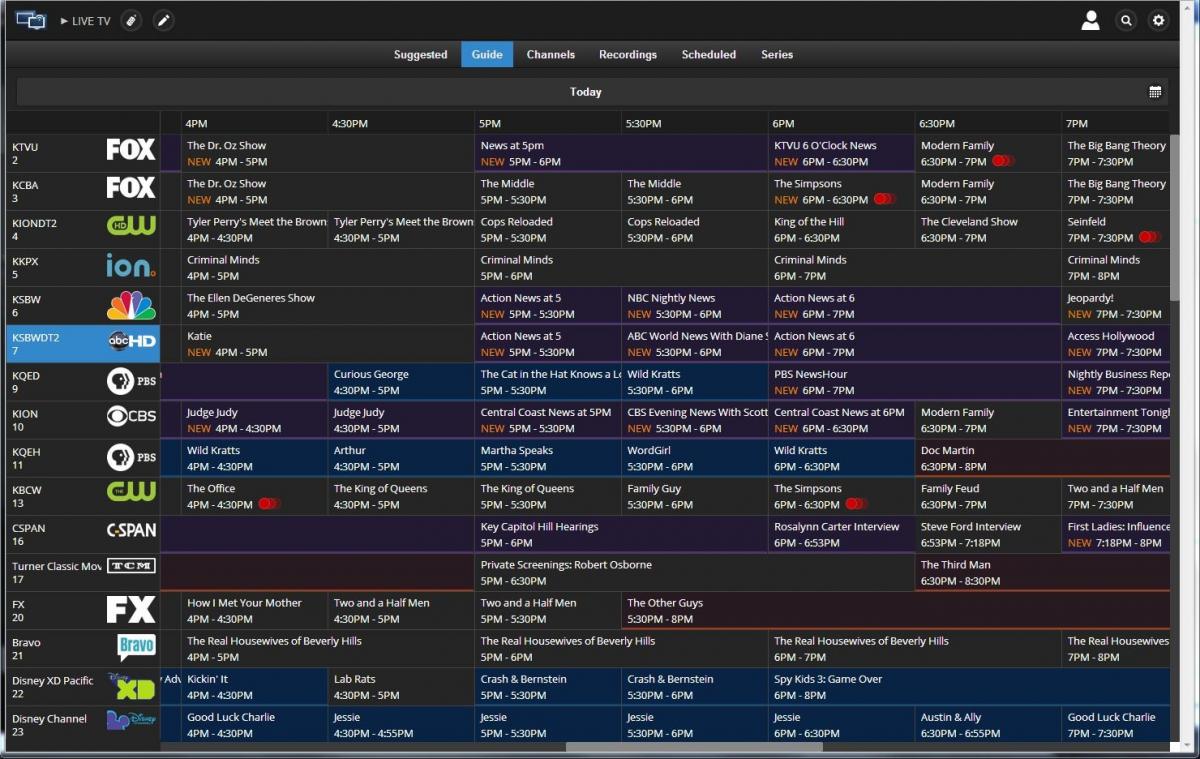This screenshot has width=1200, height=759.
Task: Switch to the Channels tab
Action: point(551,55)
